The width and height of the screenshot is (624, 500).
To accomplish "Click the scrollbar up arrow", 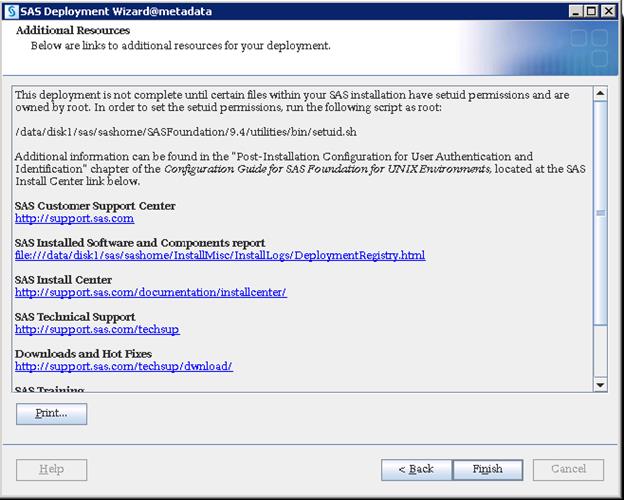I will (600, 94).
